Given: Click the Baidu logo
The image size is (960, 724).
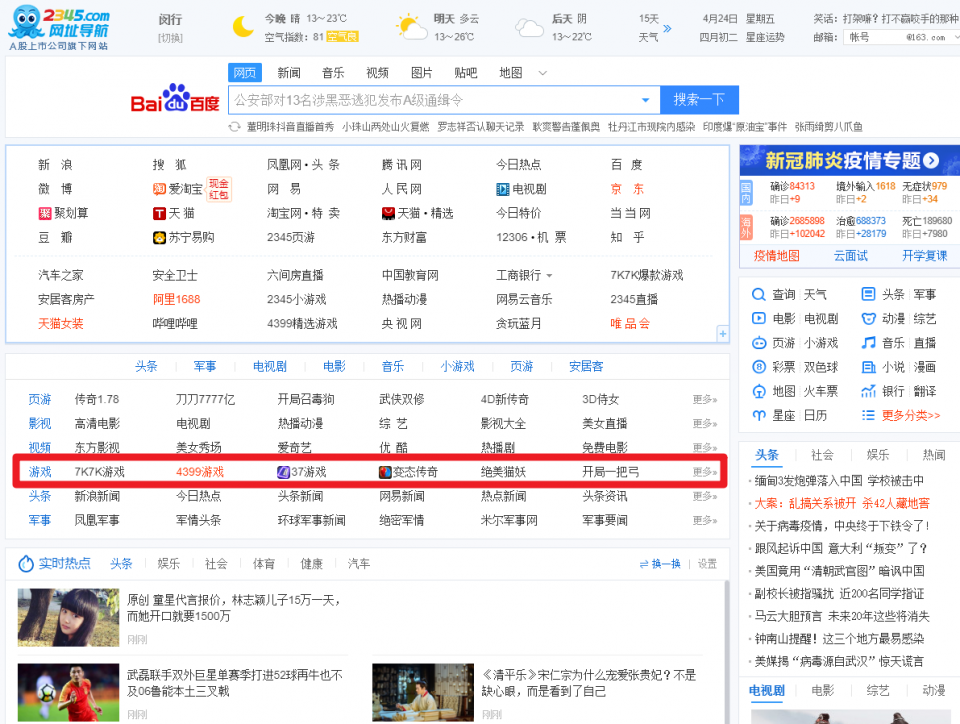Looking at the screenshot, I should [175, 98].
